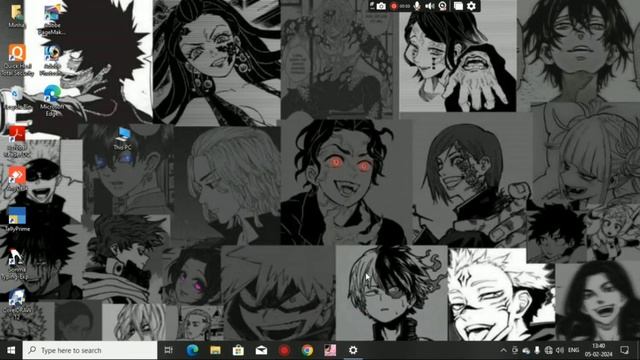Open the recorder's recordings gallery icon
Image resolution: width=640 pixels, height=360 pixels.
tap(458, 6)
